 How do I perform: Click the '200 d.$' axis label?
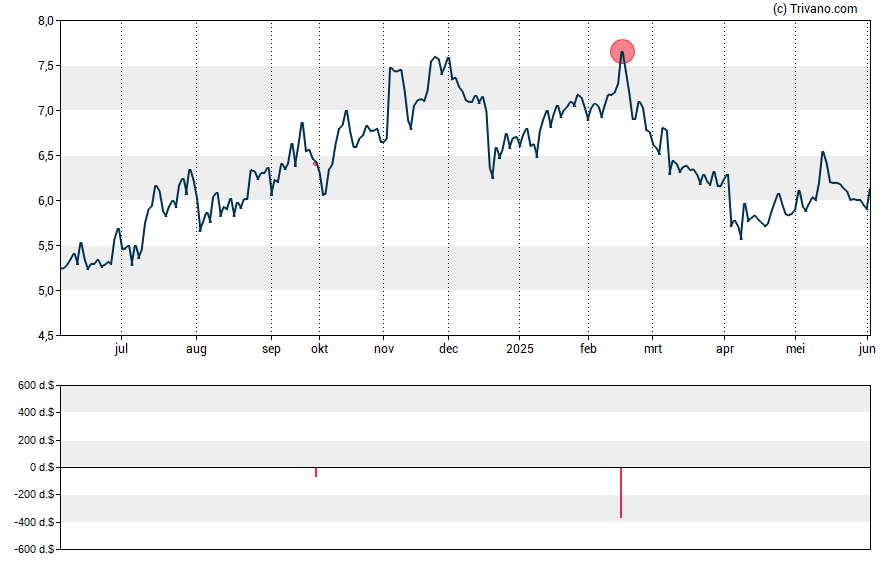point(36,440)
